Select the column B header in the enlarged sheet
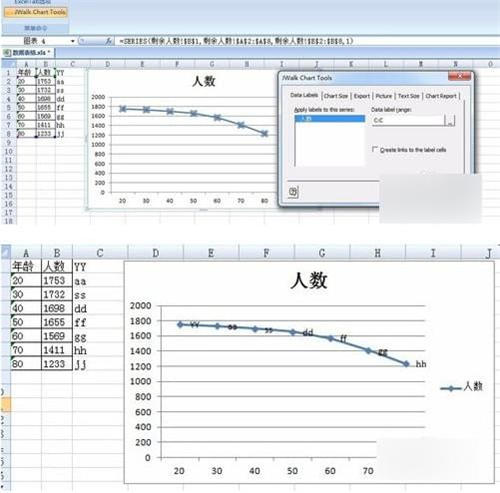Screen dimensions: 500x493 [57, 253]
